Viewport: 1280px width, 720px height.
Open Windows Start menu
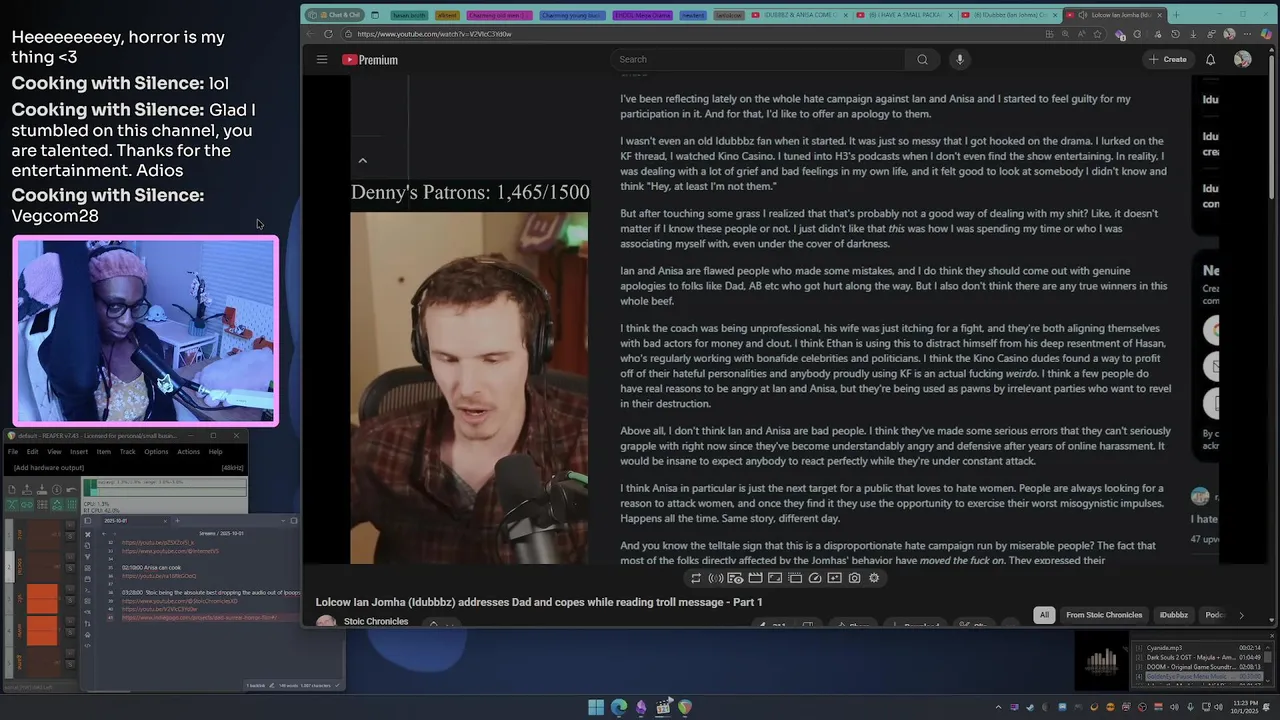point(596,707)
